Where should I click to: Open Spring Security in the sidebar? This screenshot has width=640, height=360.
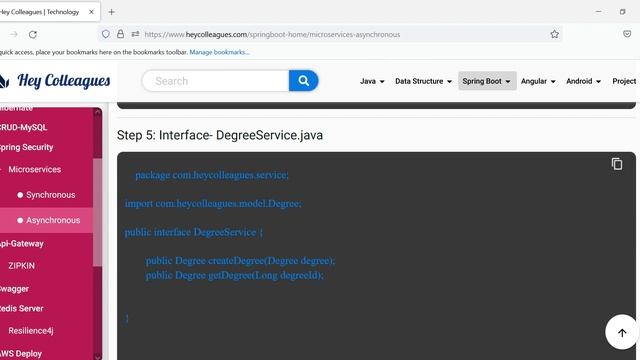[x=26, y=147]
